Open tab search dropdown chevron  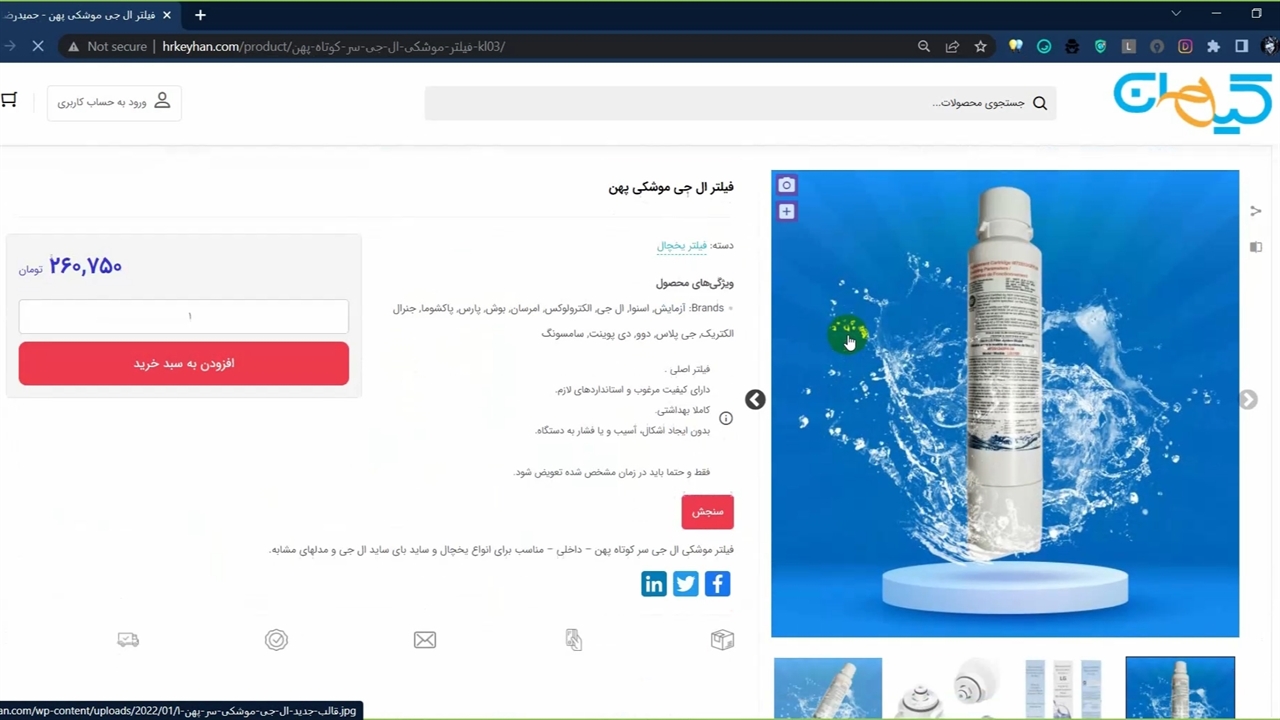[x=1176, y=14]
